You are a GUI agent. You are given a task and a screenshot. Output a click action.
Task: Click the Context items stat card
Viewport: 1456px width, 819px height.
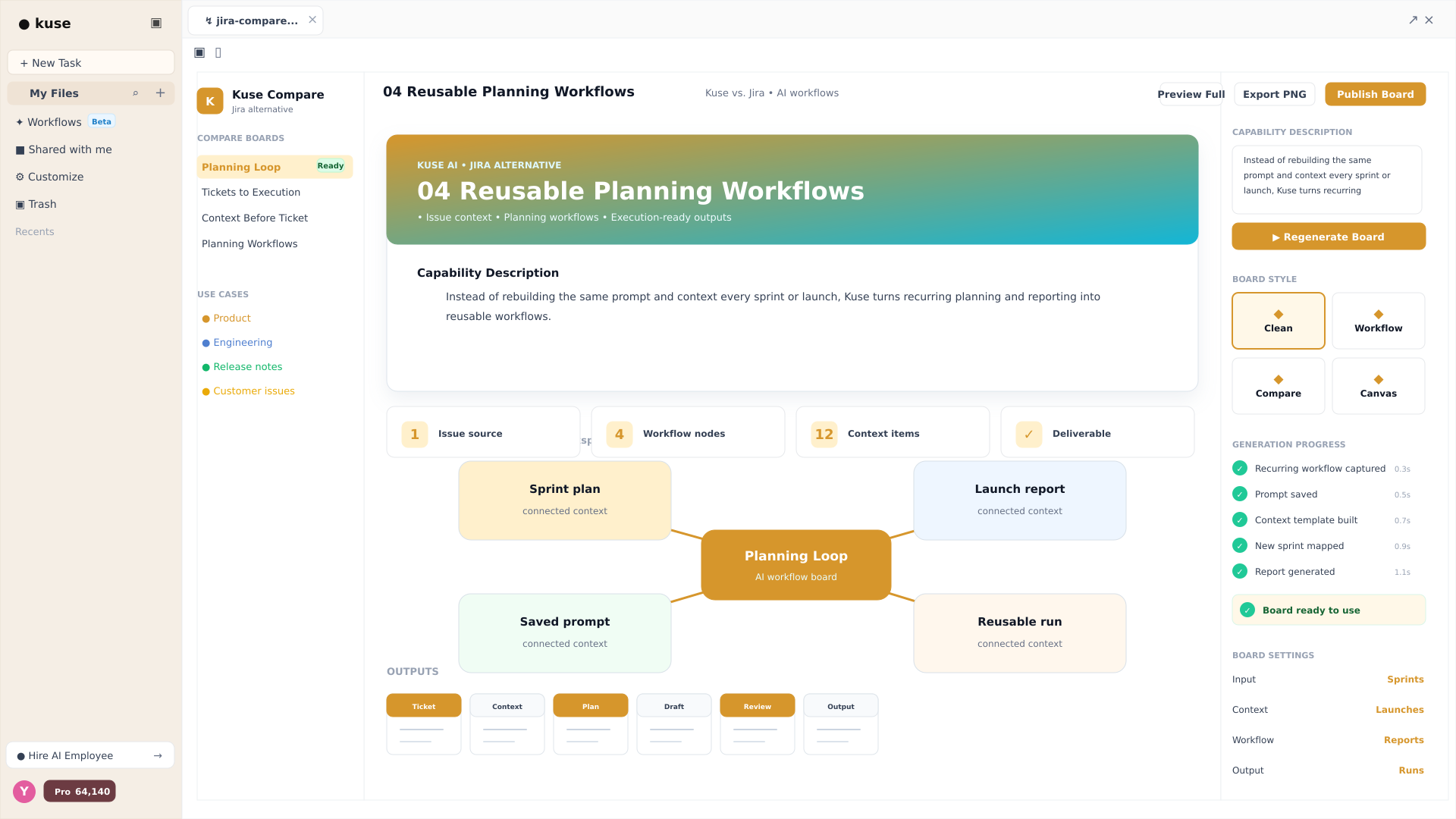pyautogui.click(x=893, y=432)
